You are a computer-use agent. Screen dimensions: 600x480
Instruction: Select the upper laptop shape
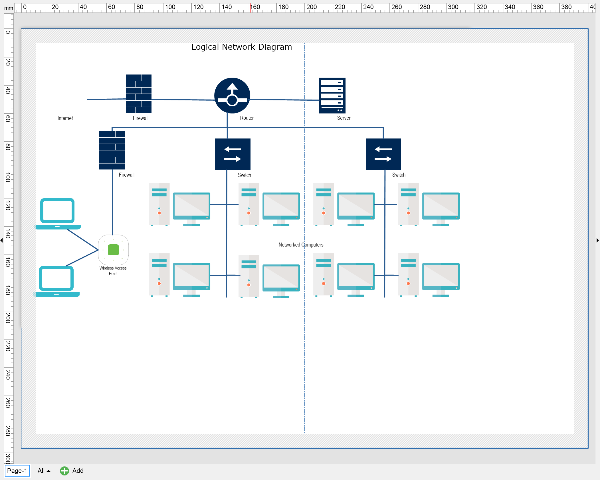pyautogui.click(x=58, y=214)
